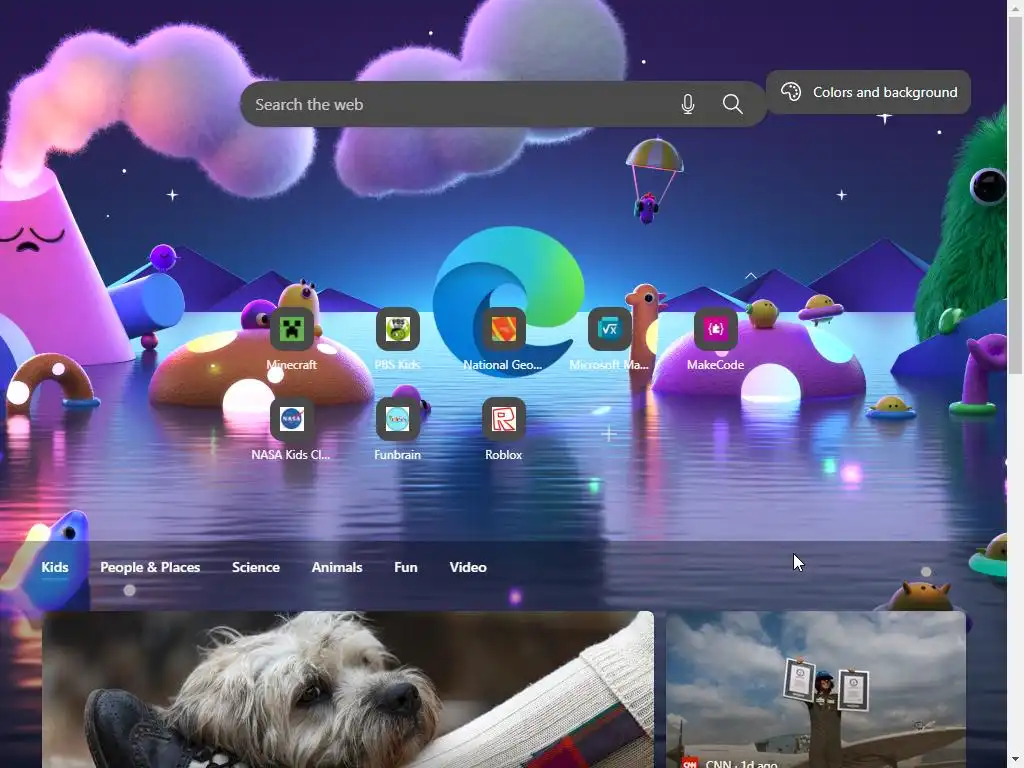Click the CNN source logo
Screen dimensions: 1024x768
(x=690, y=763)
